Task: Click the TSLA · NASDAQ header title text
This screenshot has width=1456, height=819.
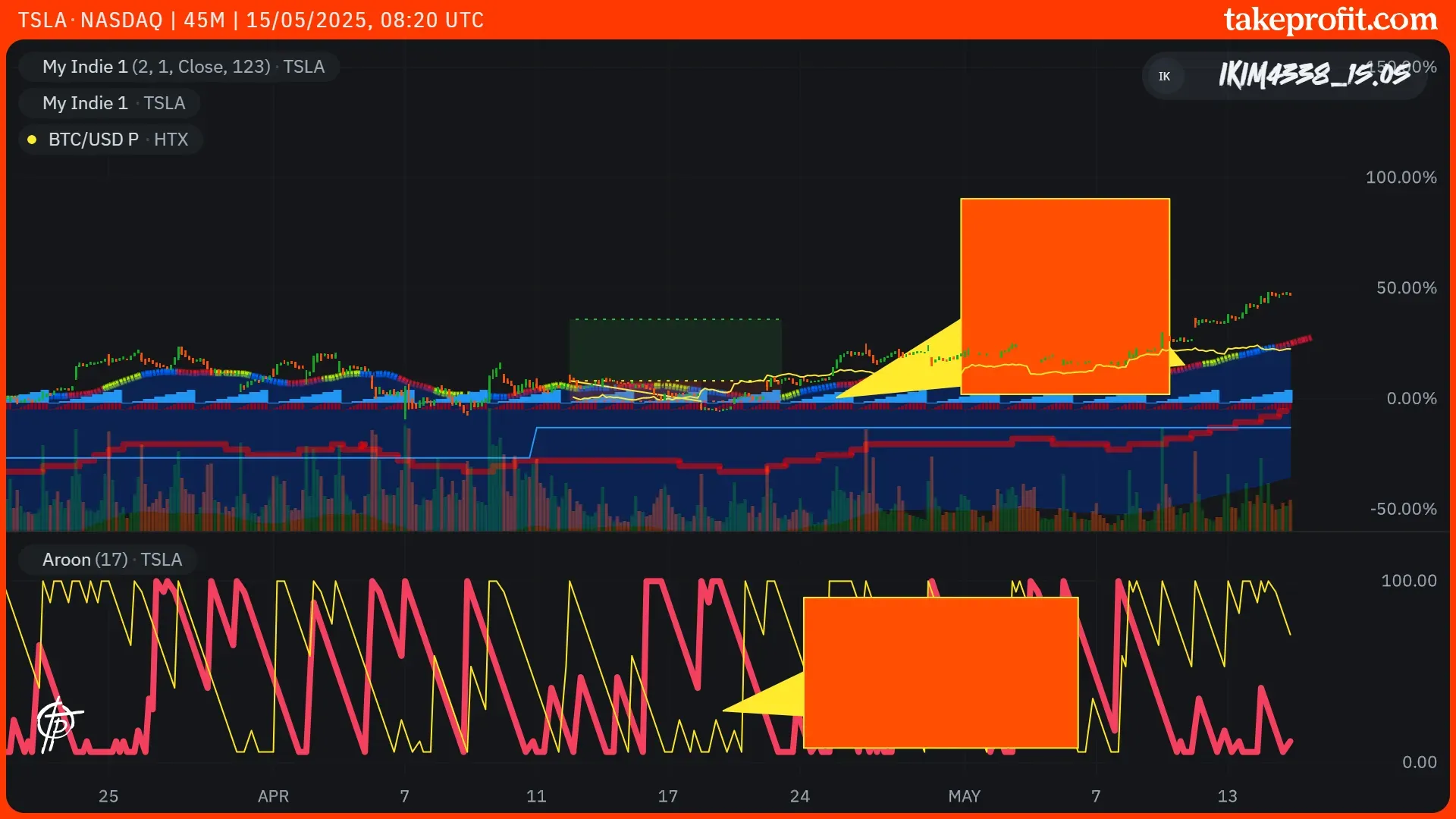Action: click(x=90, y=20)
